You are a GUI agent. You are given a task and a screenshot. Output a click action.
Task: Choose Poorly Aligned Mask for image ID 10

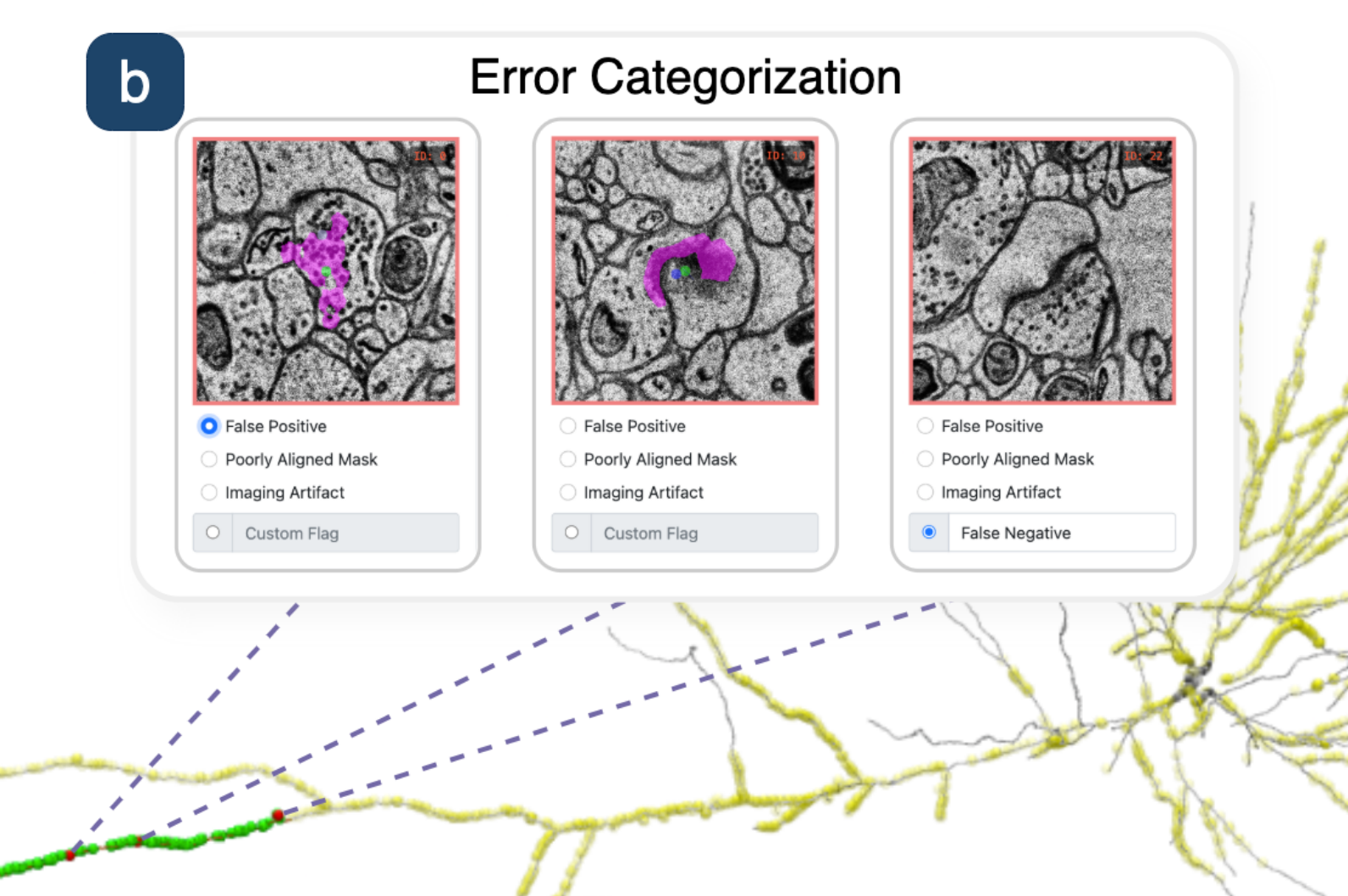tap(568, 459)
